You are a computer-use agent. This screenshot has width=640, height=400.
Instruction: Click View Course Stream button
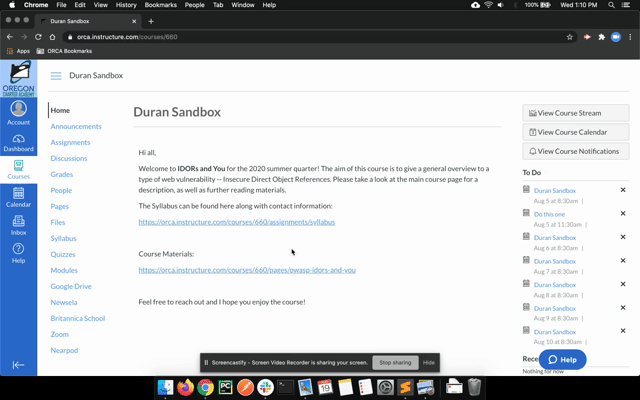click(x=576, y=113)
